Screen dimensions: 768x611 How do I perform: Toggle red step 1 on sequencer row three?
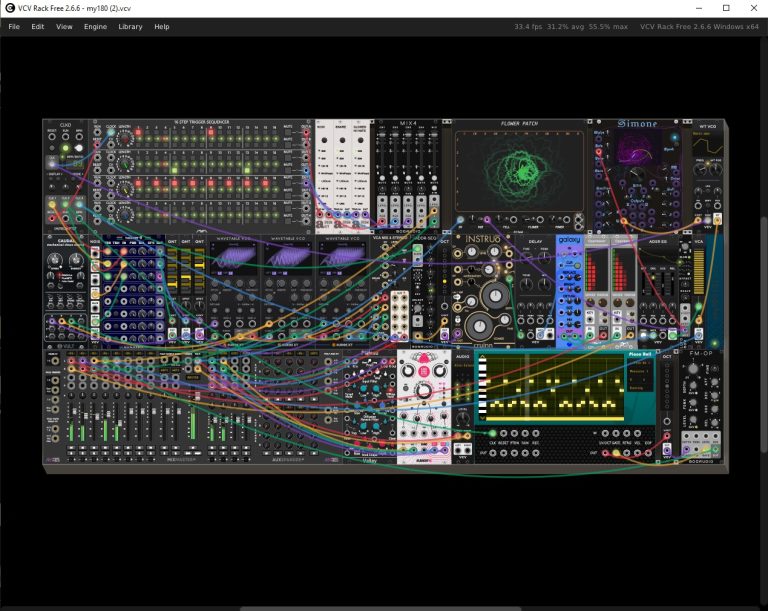pos(138,183)
